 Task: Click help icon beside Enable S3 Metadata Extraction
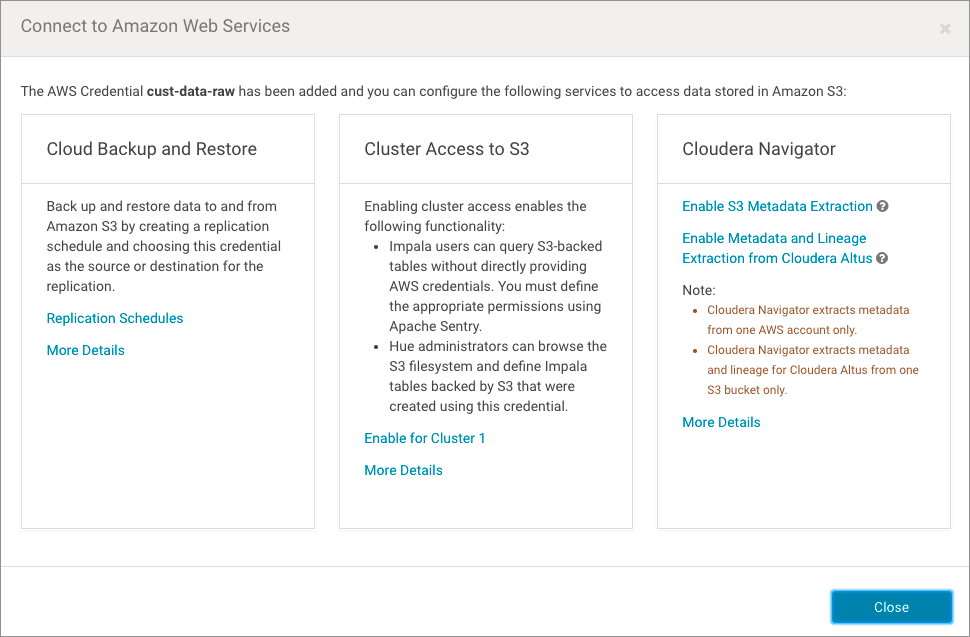click(883, 207)
